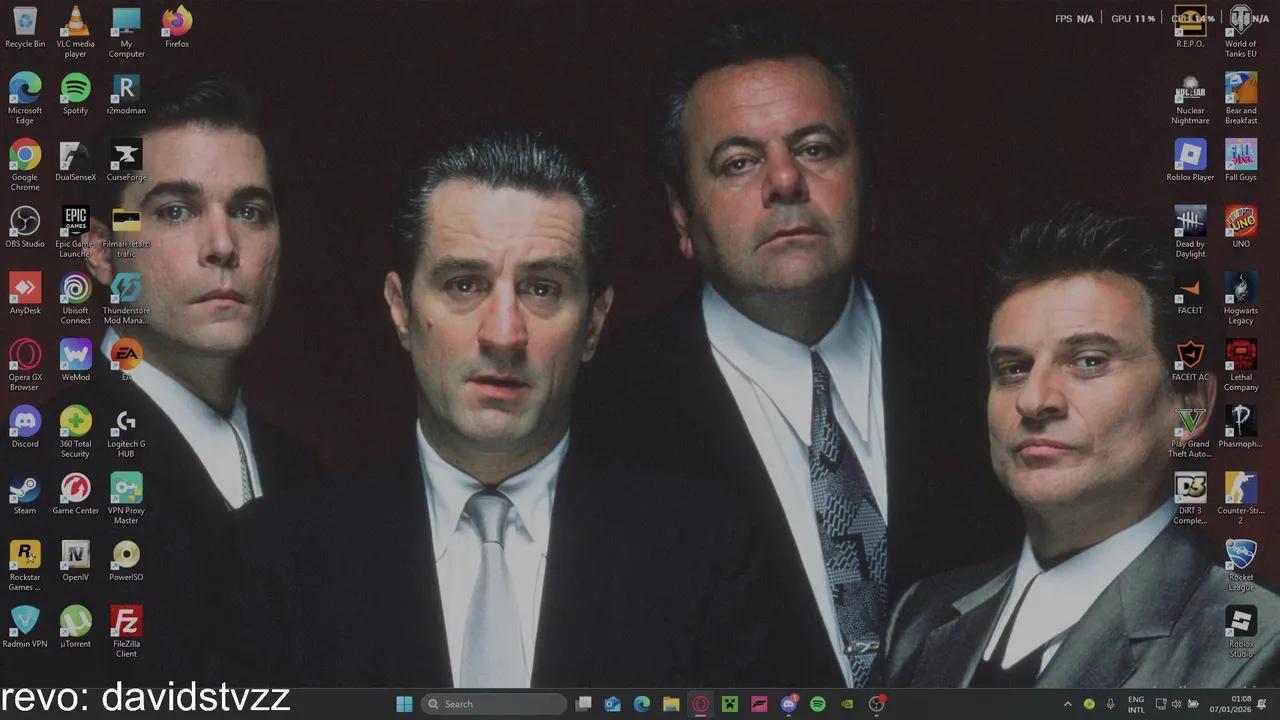Open the EA app desktop shortcut
1280x720 pixels.
click(126, 361)
